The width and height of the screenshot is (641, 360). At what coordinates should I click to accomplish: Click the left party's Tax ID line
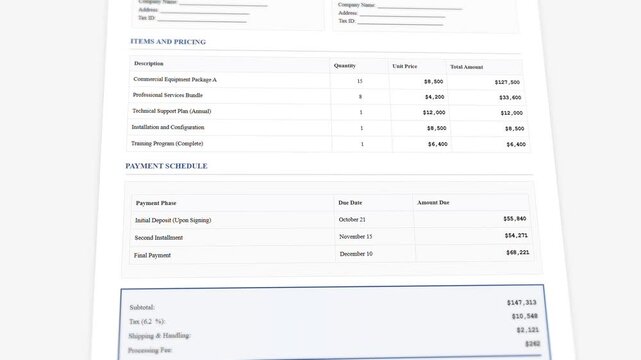point(192,19)
